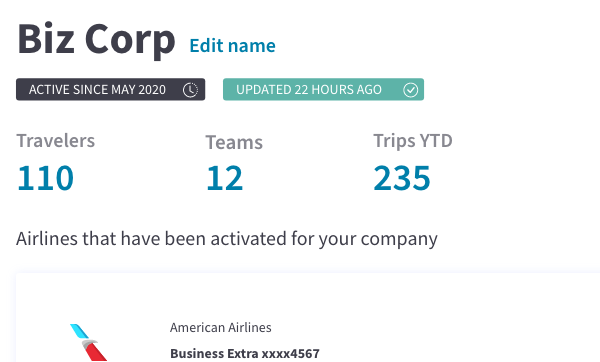Click Business Extra xxxx4567 account number
Viewport: 600px width, 362px height.
click(x=245, y=353)
